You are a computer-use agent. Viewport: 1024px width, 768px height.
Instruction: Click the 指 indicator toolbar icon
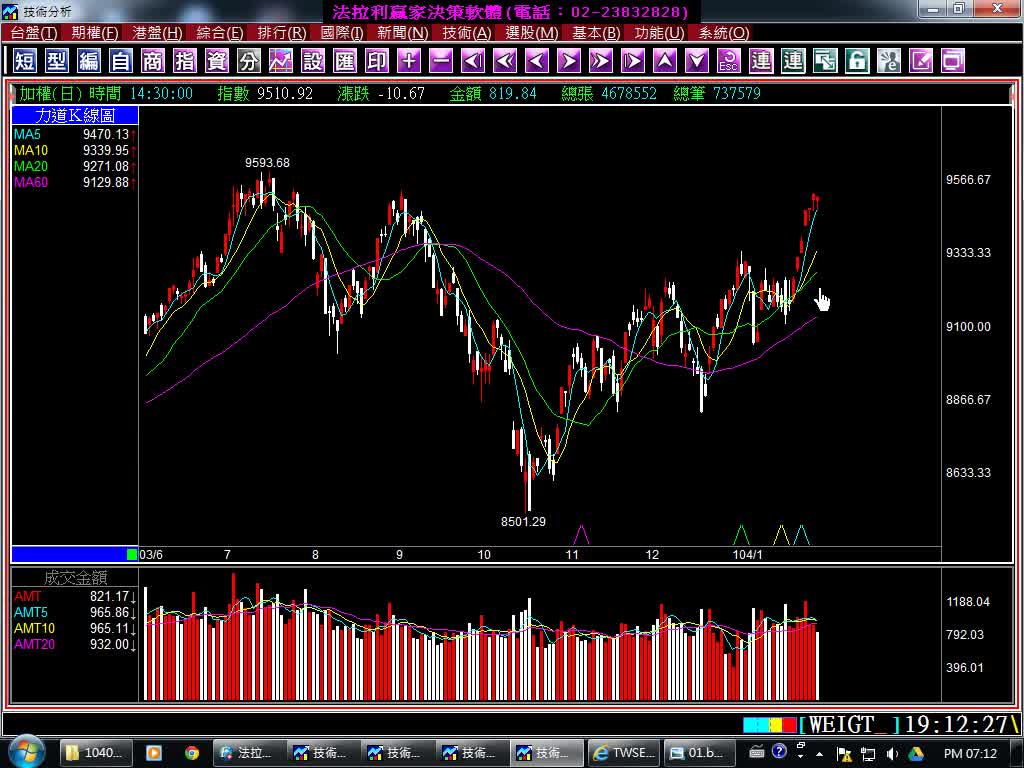(x=185, y=61)
